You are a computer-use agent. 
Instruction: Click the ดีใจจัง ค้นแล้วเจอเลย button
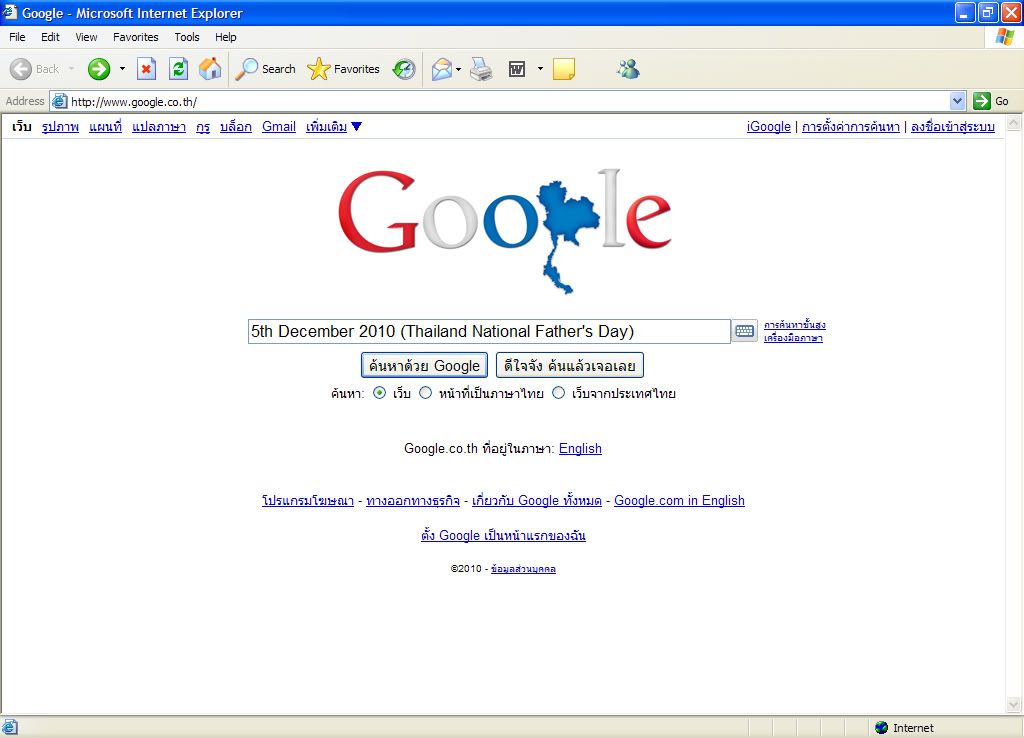click(569, 366)
